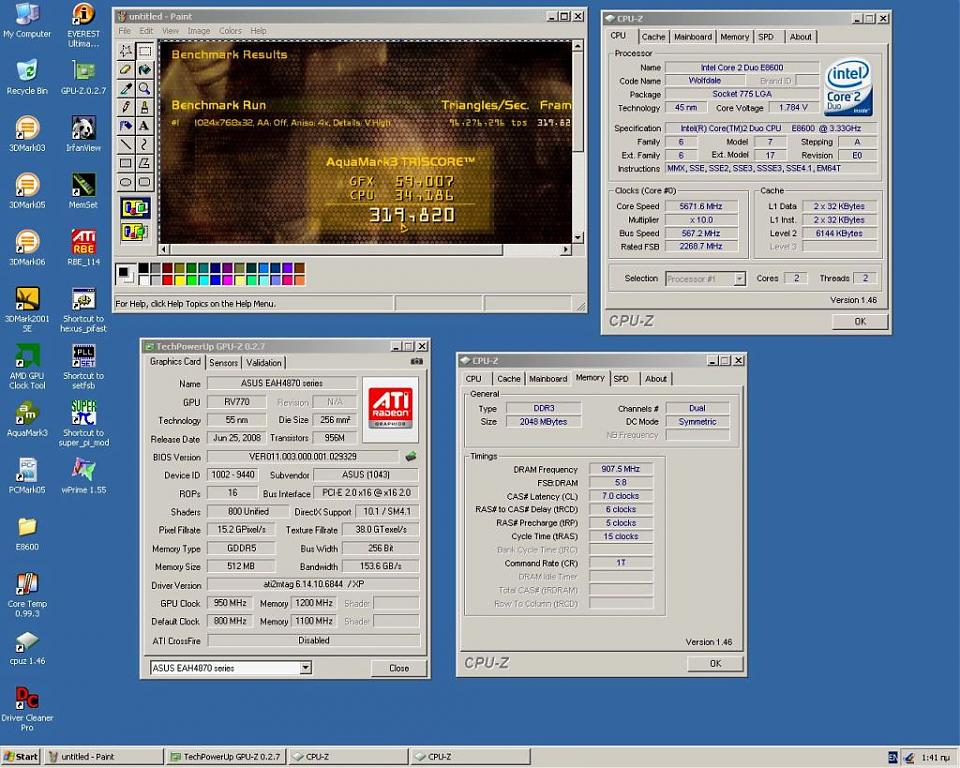Choose the lower transparent selection option in Paint

coord(135,232)
